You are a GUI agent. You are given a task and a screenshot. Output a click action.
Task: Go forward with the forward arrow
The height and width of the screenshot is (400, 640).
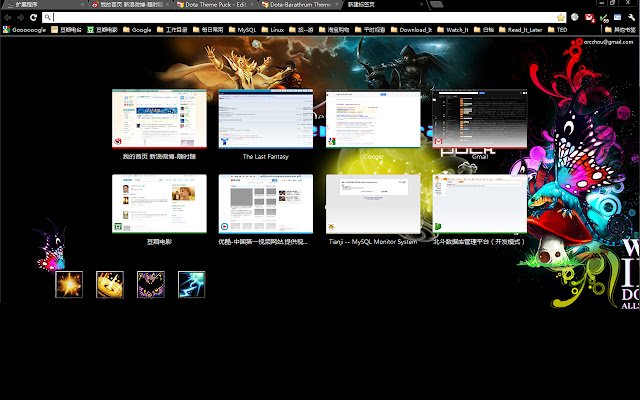[20, 18]
